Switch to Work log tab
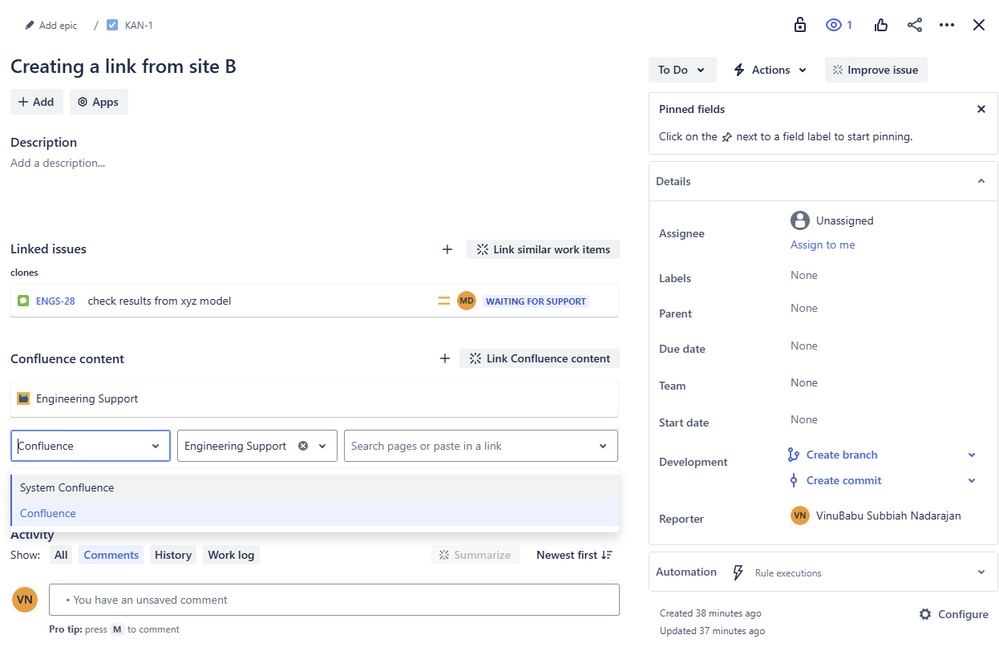This screenshot has width=999, height=667. coord(231,556)
